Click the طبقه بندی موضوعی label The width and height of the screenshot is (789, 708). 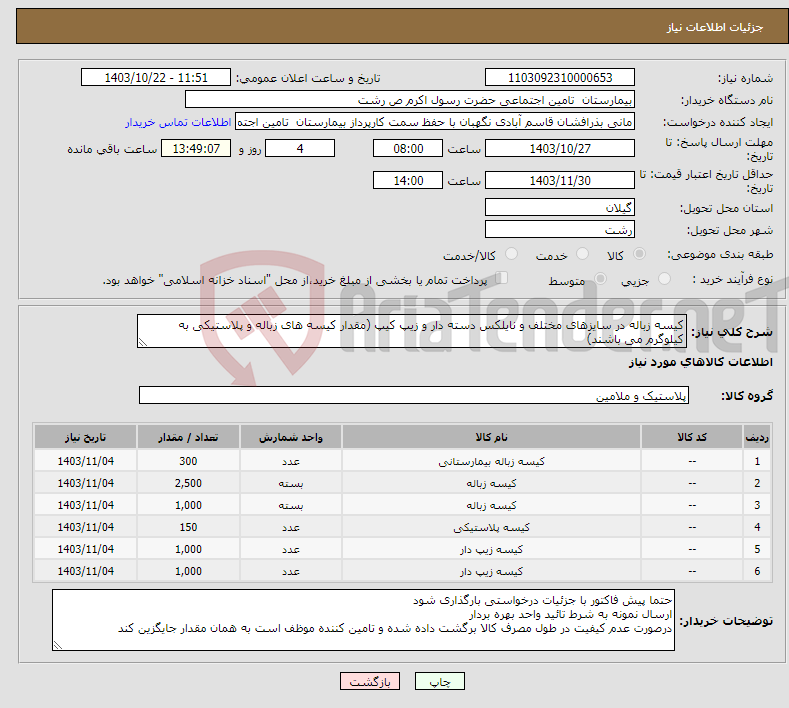click(720, 255)
